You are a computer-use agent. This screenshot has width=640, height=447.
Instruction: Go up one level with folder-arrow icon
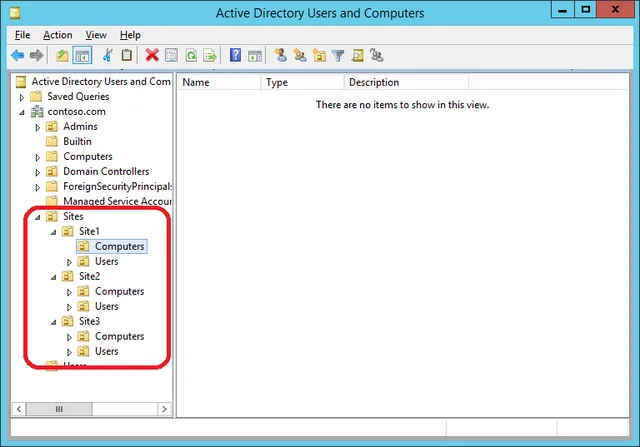pos(62,55)
